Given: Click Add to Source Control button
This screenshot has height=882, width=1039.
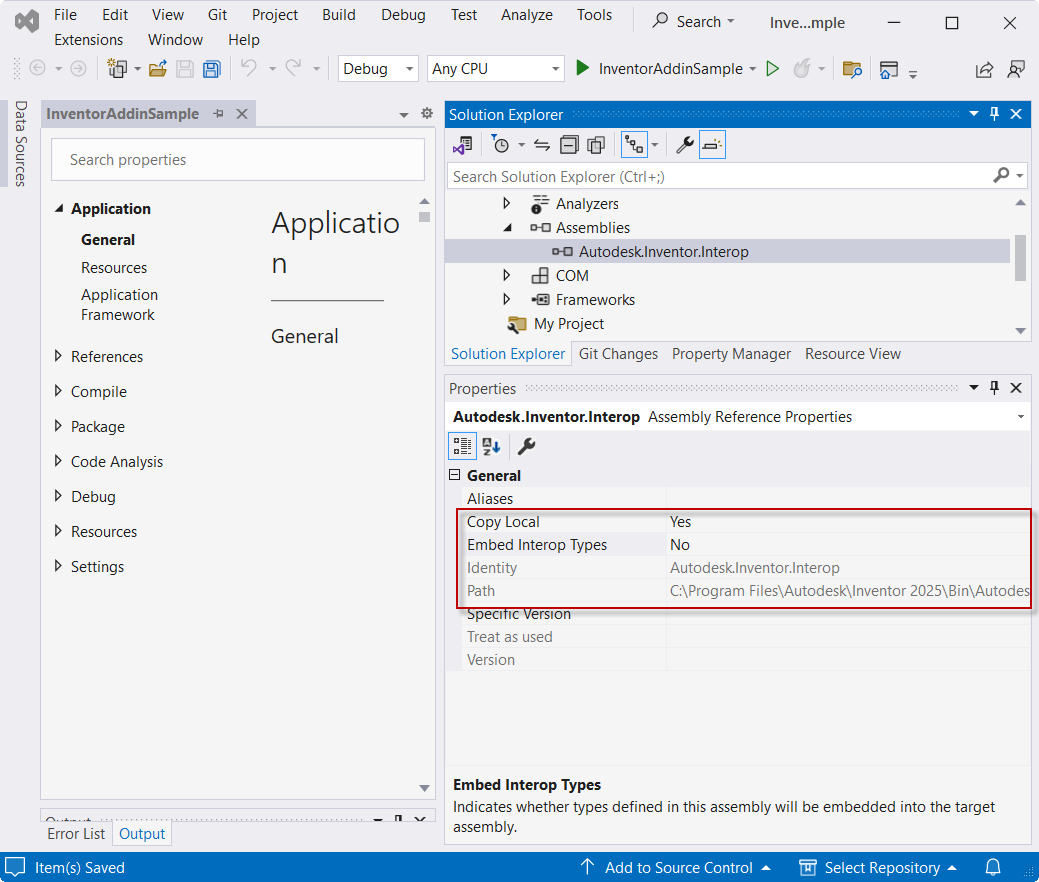Looking at the screenshot, I should coord(676,867).
